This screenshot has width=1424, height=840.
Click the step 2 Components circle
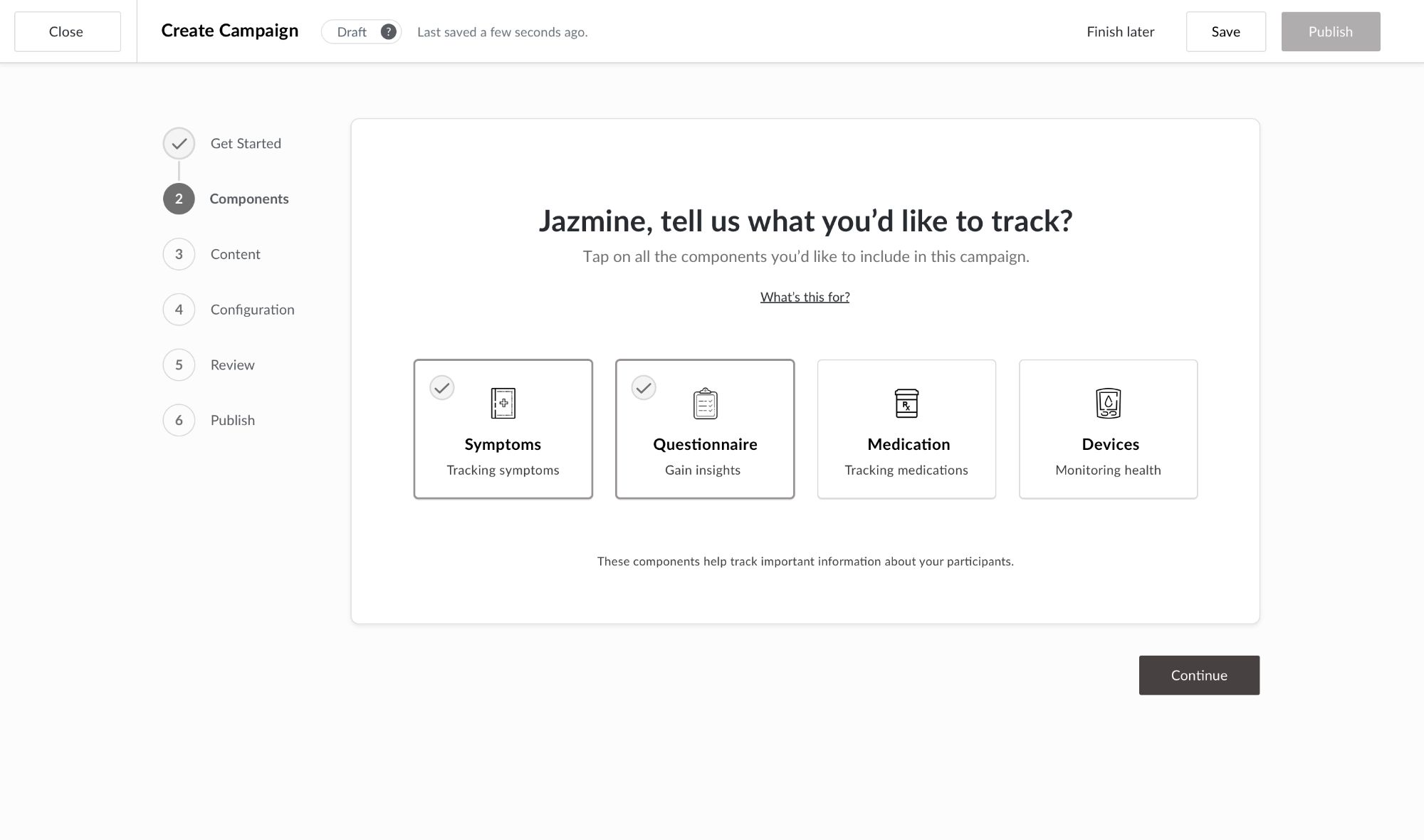pyautogui.click(x=179, y=199)
